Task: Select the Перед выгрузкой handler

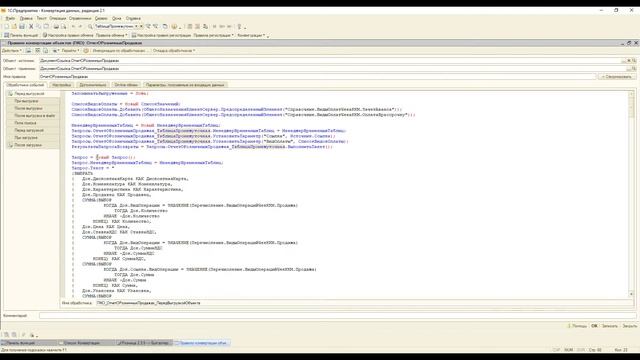Action: [33, 94]
